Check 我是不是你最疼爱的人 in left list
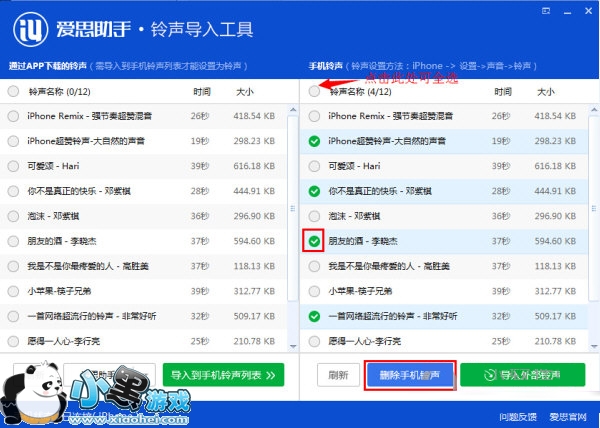This screenshot has width=600, height=428. pyautogui.click(x=13, y=266)
